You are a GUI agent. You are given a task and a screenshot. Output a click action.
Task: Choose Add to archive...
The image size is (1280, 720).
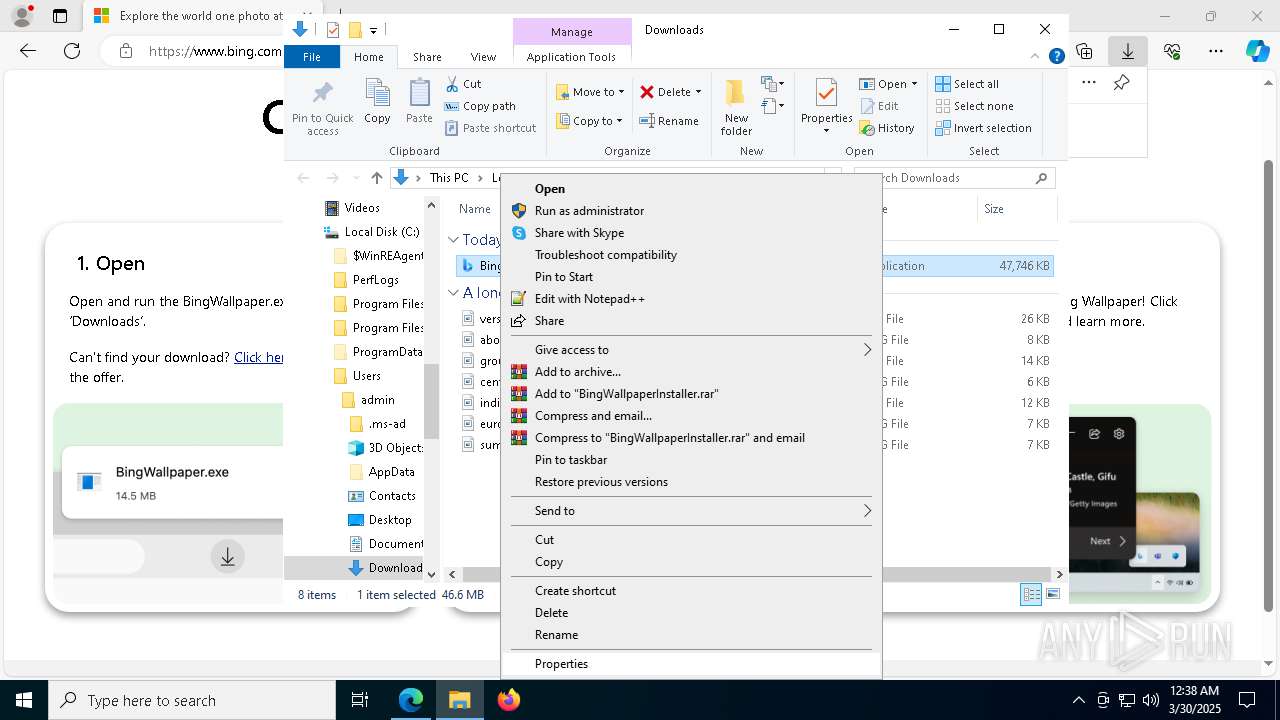coord(691,372)
